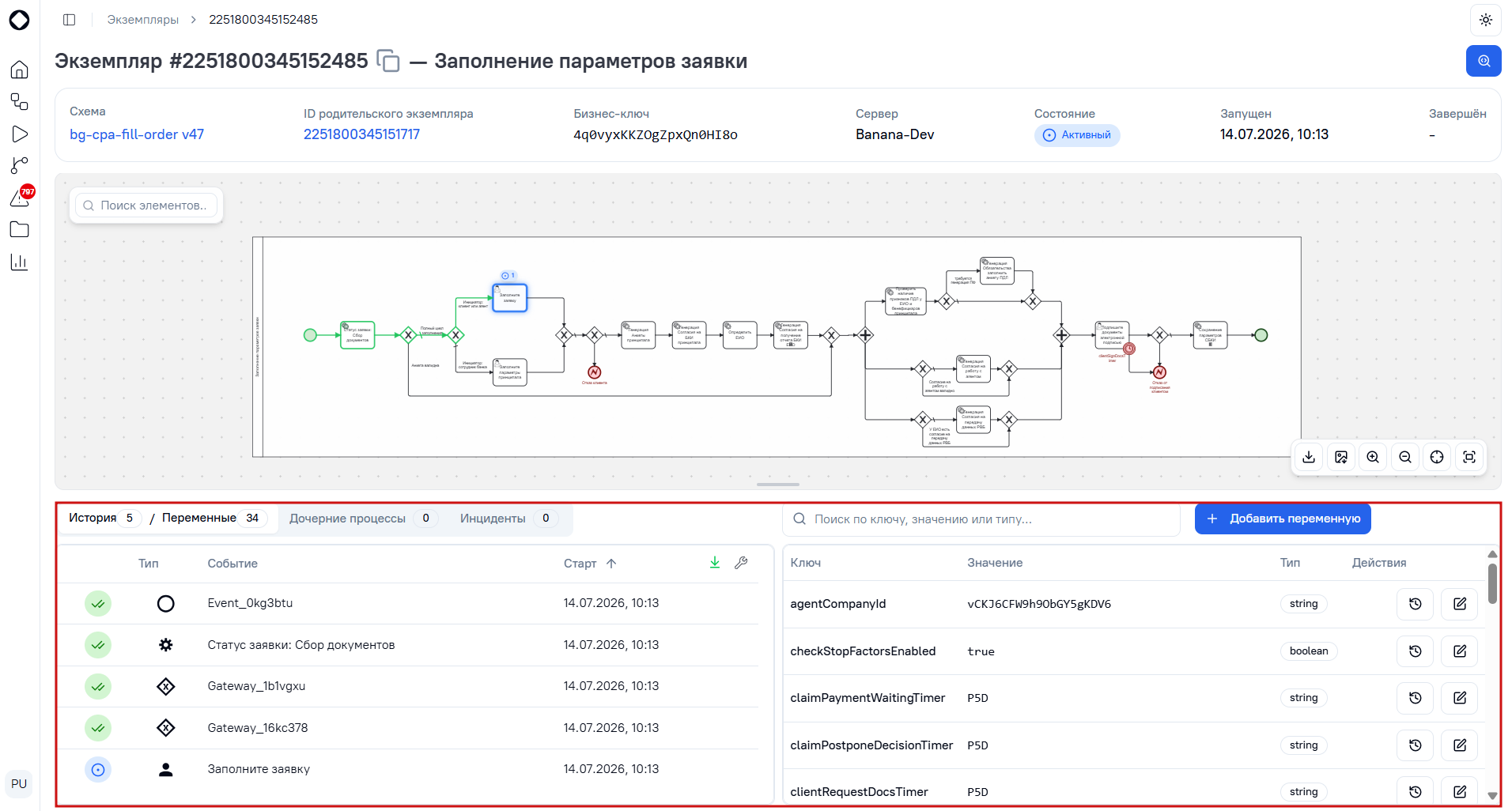Click Добавить переменную button
The height and width of the screenshot is (811, 1512).
point(1283,519)
